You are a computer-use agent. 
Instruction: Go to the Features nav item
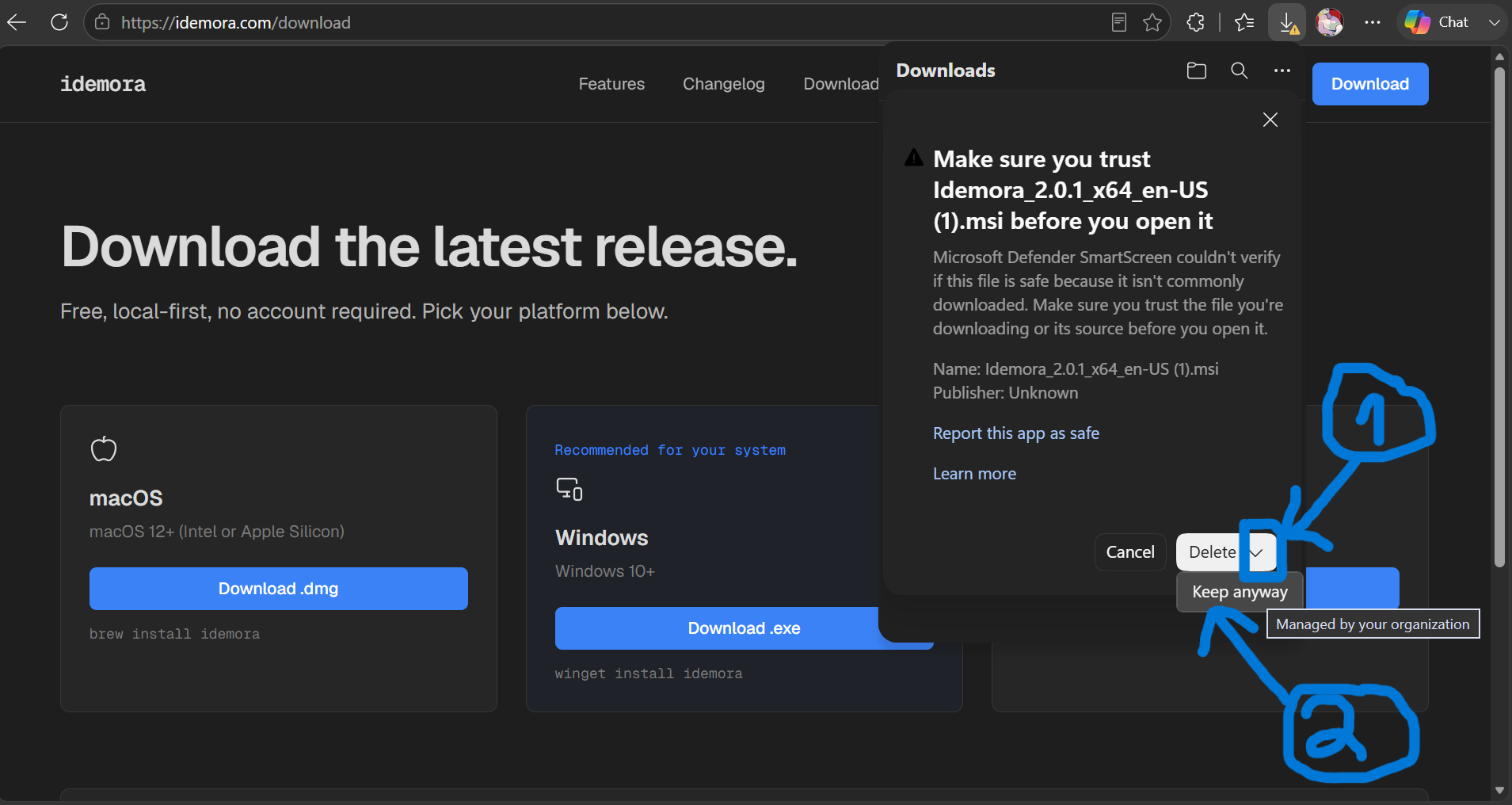[x=611, y=84]
